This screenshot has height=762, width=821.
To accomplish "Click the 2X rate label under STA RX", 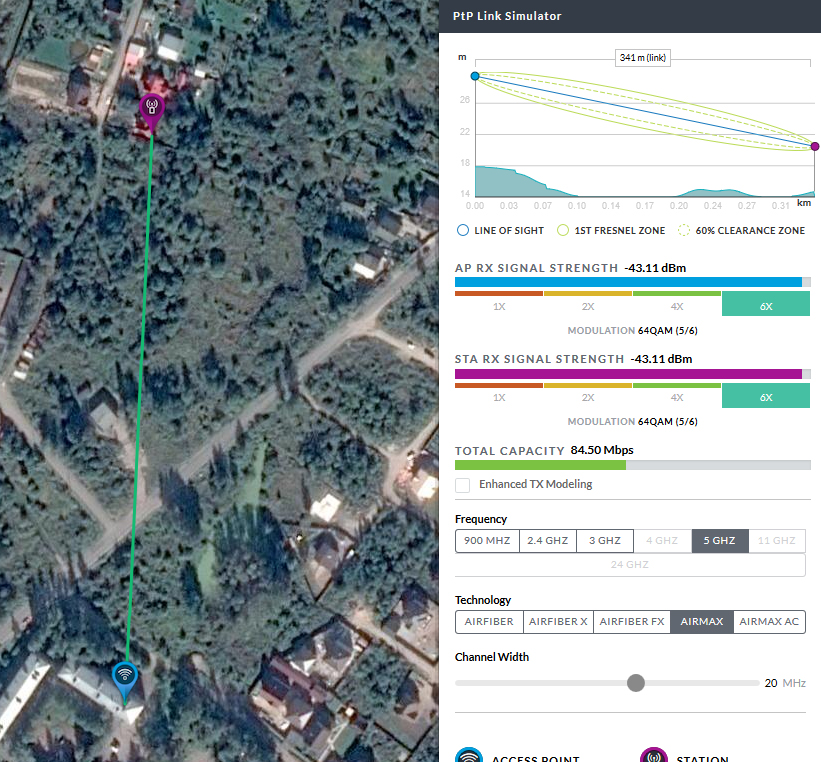I will point(588,397).
